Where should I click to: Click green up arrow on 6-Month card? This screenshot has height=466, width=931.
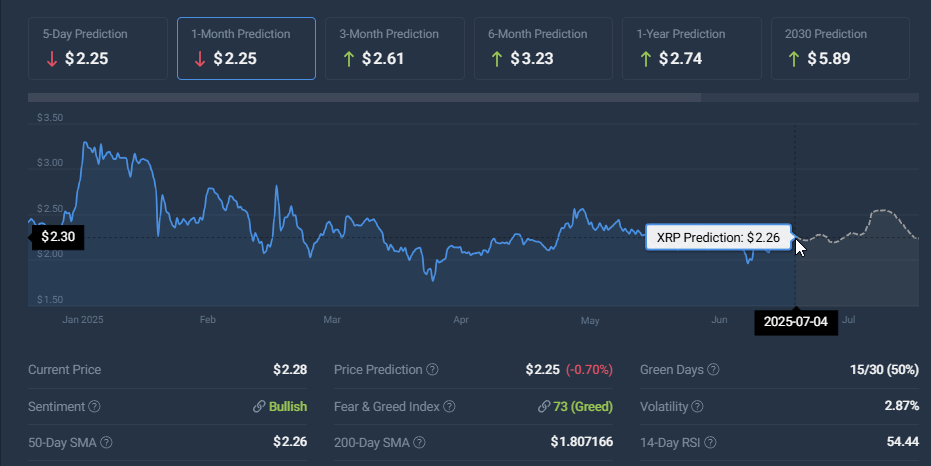497,59
